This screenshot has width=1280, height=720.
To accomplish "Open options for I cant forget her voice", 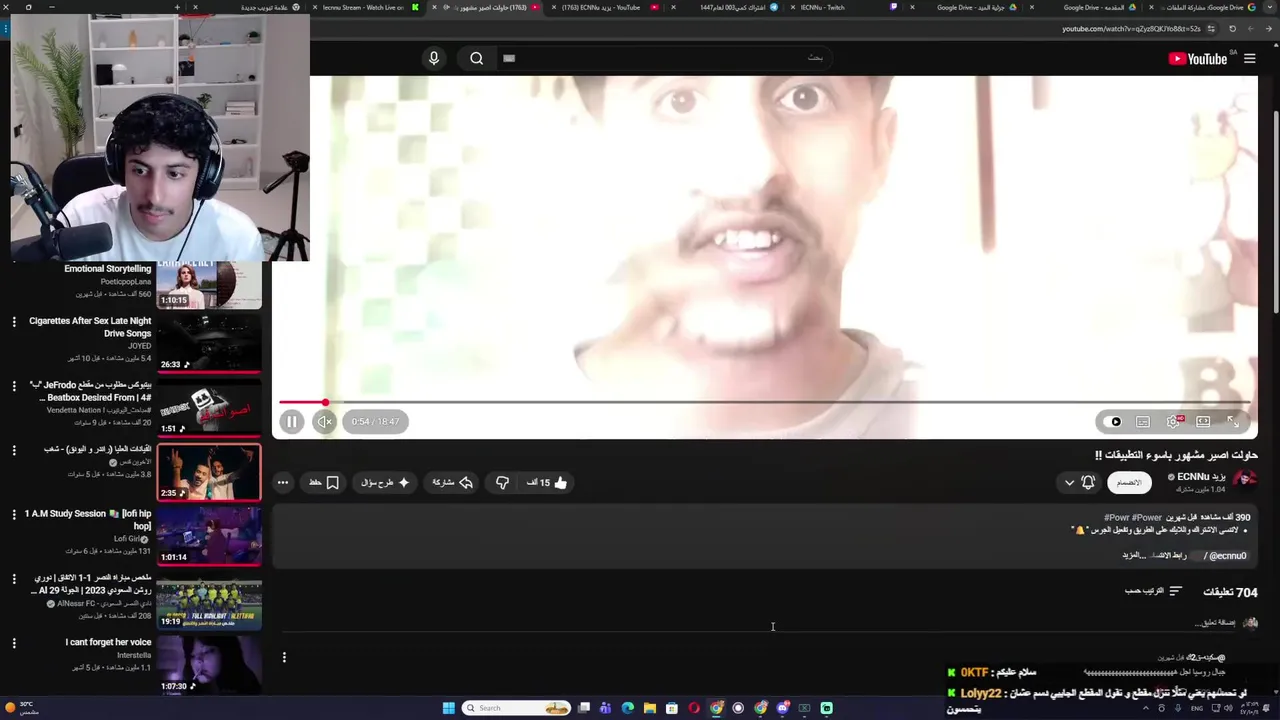I will point(14,642).
